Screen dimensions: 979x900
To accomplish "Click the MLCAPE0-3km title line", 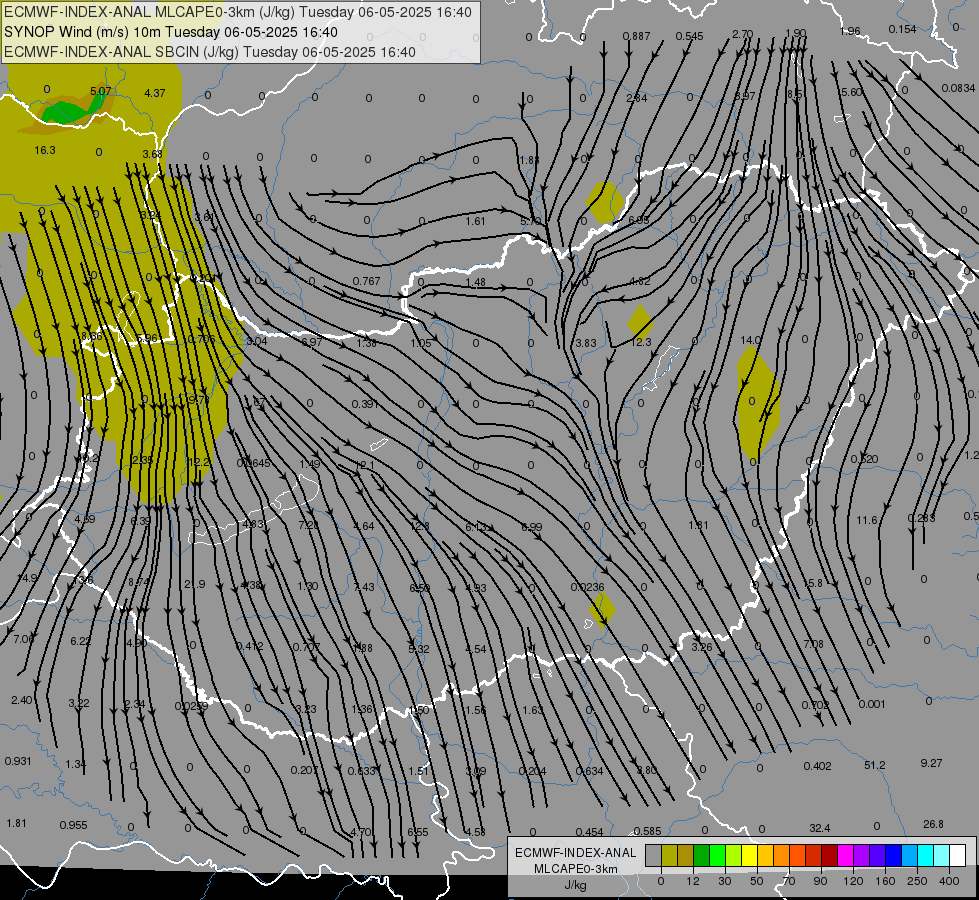I will (238, 12).
